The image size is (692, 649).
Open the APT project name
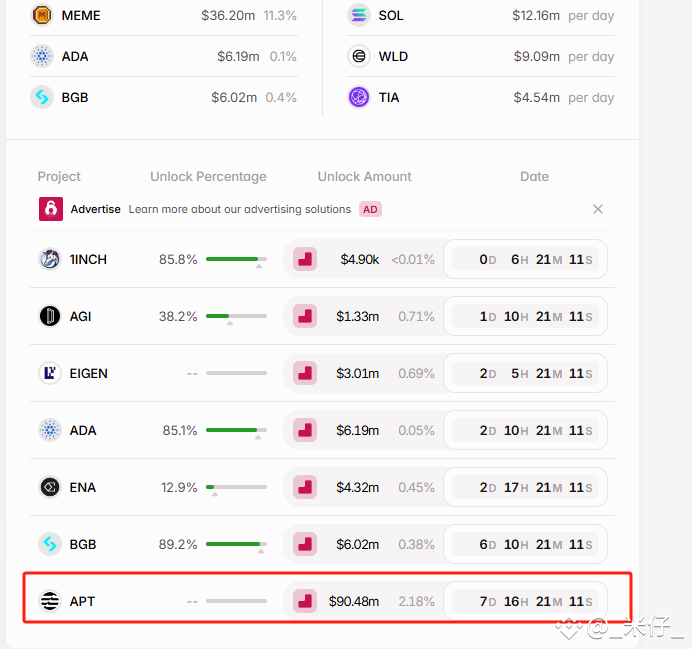(x=82, y=601)
